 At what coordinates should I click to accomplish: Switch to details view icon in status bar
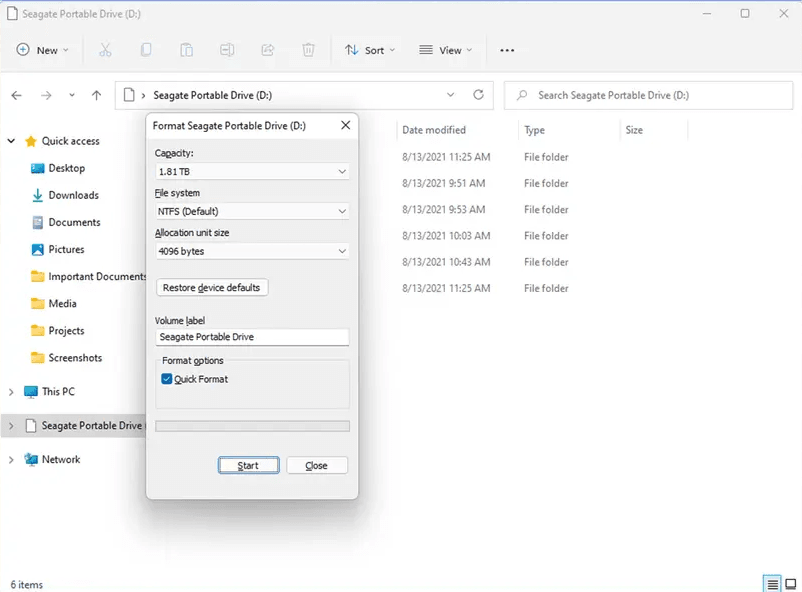coord(771,584)
